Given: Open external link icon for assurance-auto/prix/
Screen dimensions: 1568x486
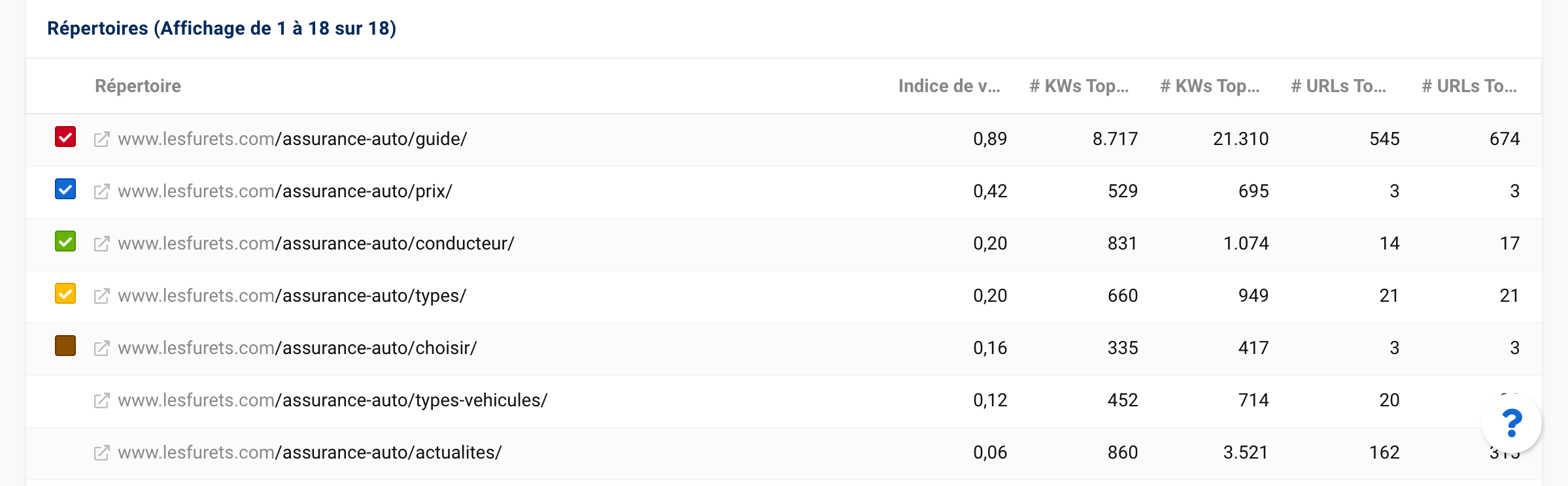Looking at the screenshot, I should coord(101,191).
